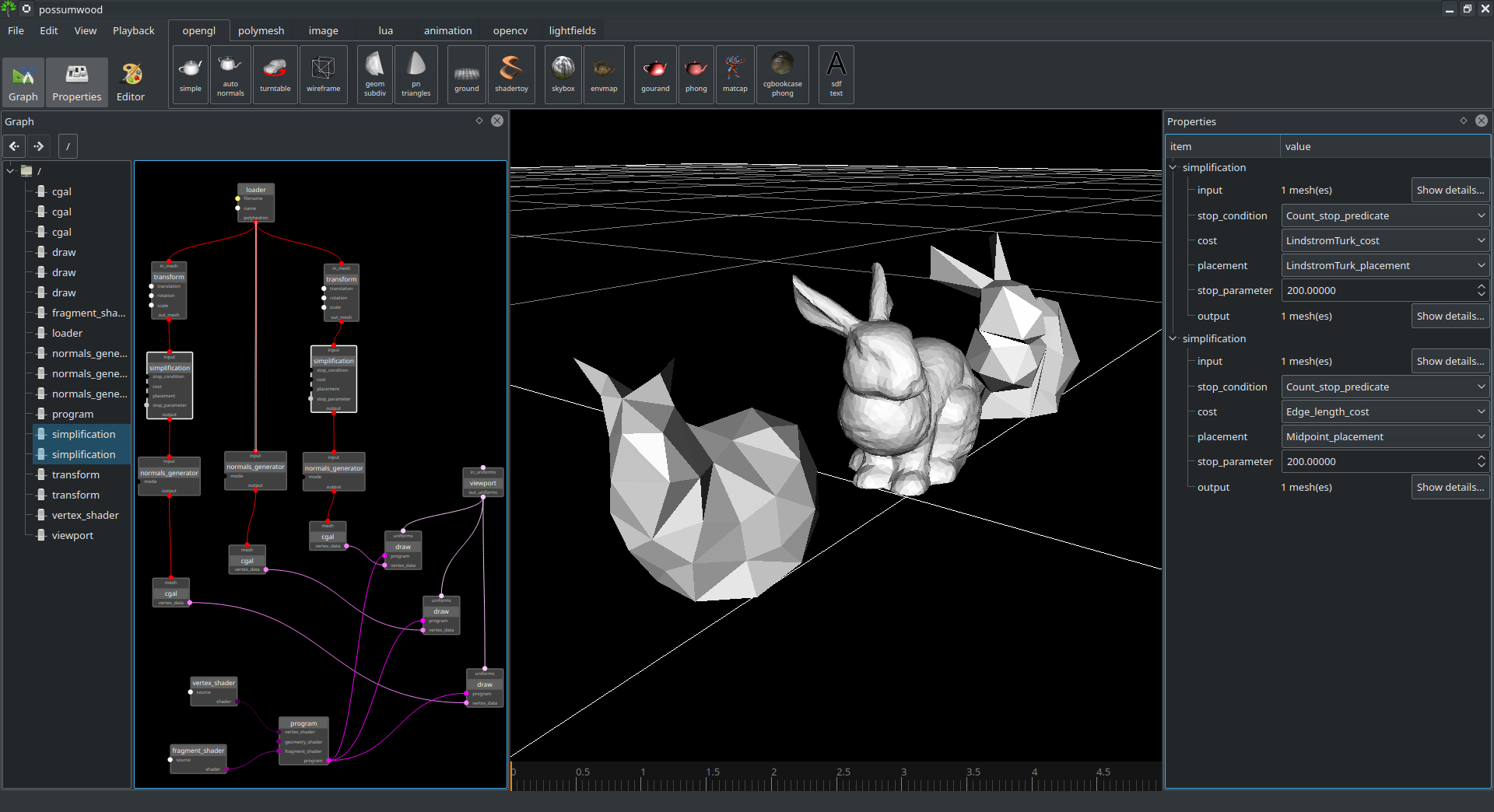Float the Properties panel

pos(1464,121)
